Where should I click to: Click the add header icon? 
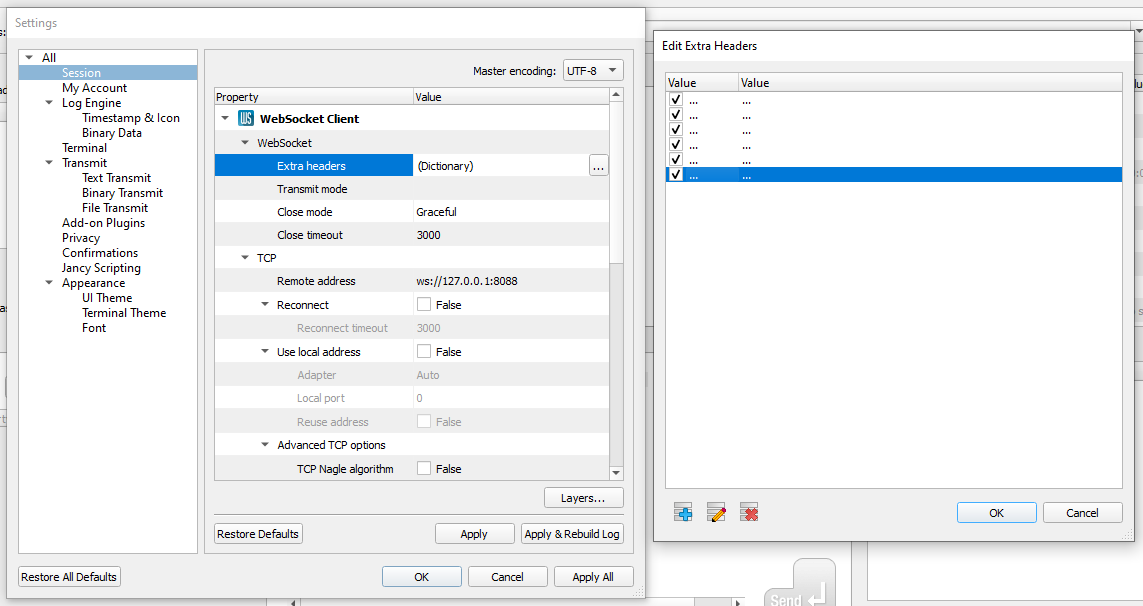click(x=683, y=512)
